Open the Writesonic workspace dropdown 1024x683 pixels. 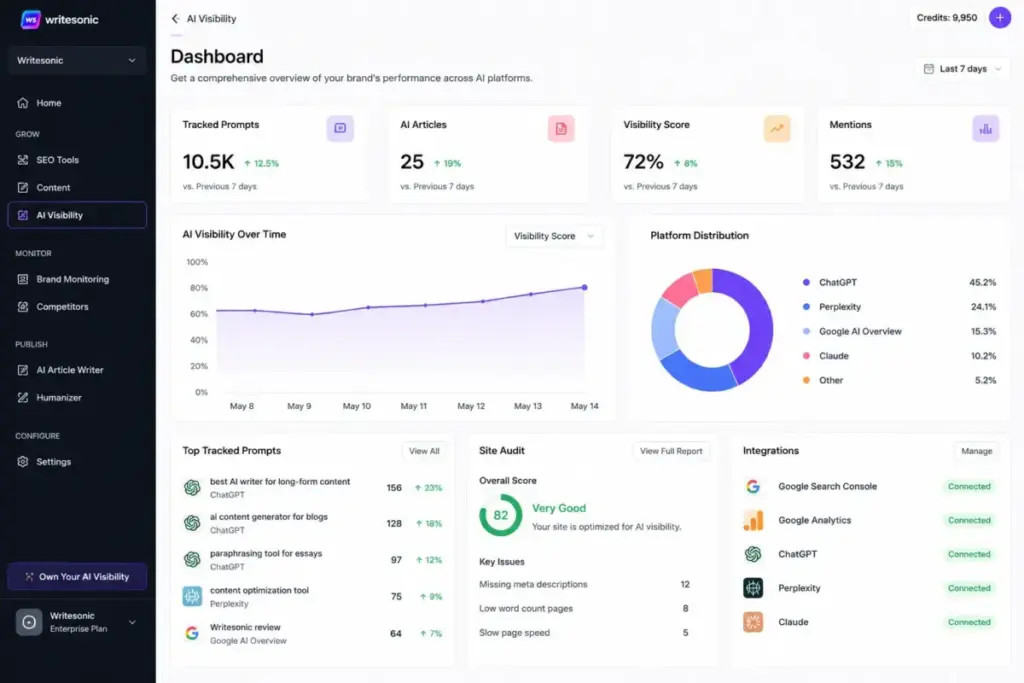pos(77,60)
